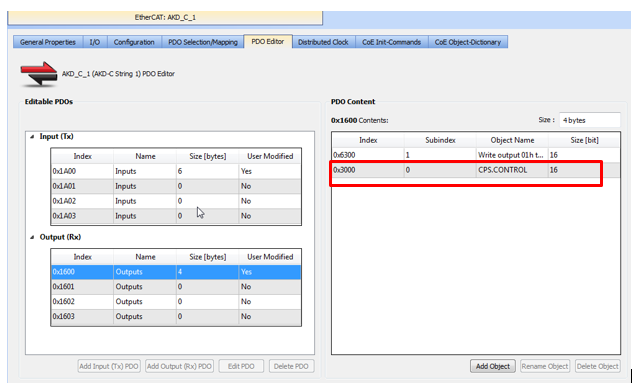Select output PDO 0x1601 row

tap(176, 287)
